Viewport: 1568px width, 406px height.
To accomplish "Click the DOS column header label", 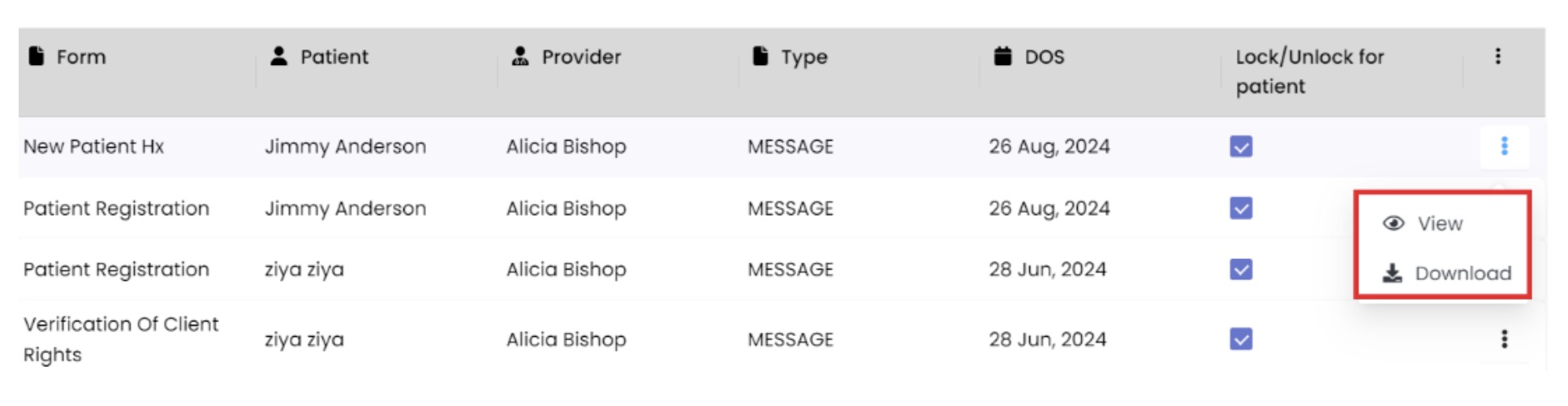I will tap(1045, 57).
